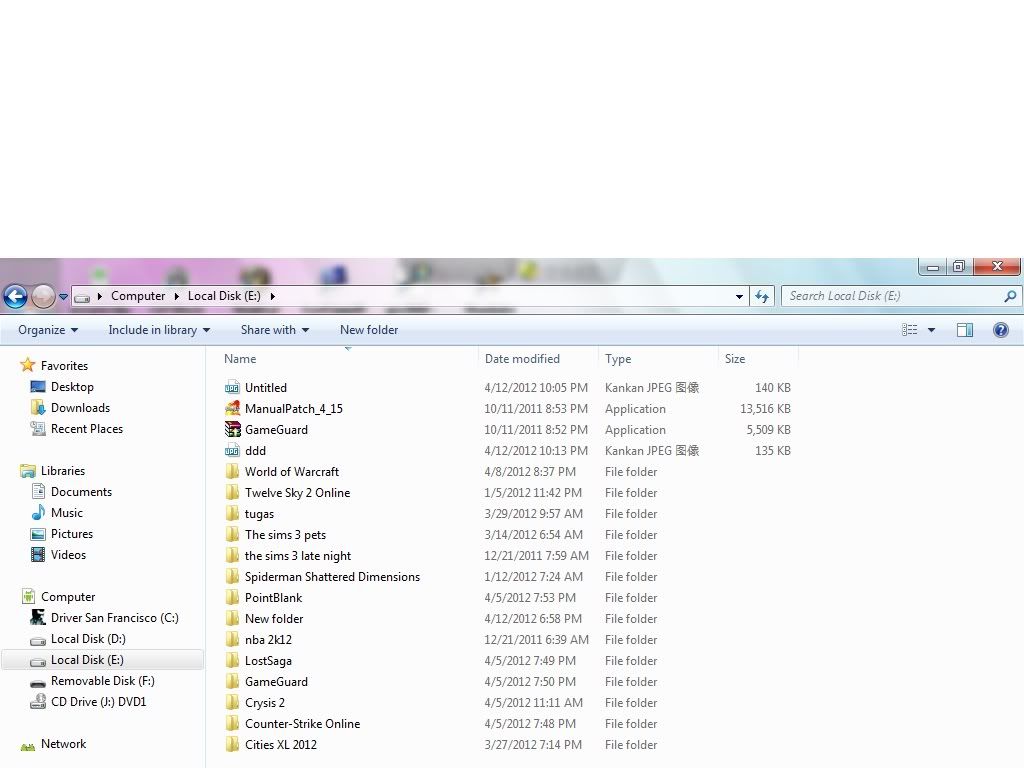
Task: Select the sims 3 late night folder icon
Action: tap(232, 555)
